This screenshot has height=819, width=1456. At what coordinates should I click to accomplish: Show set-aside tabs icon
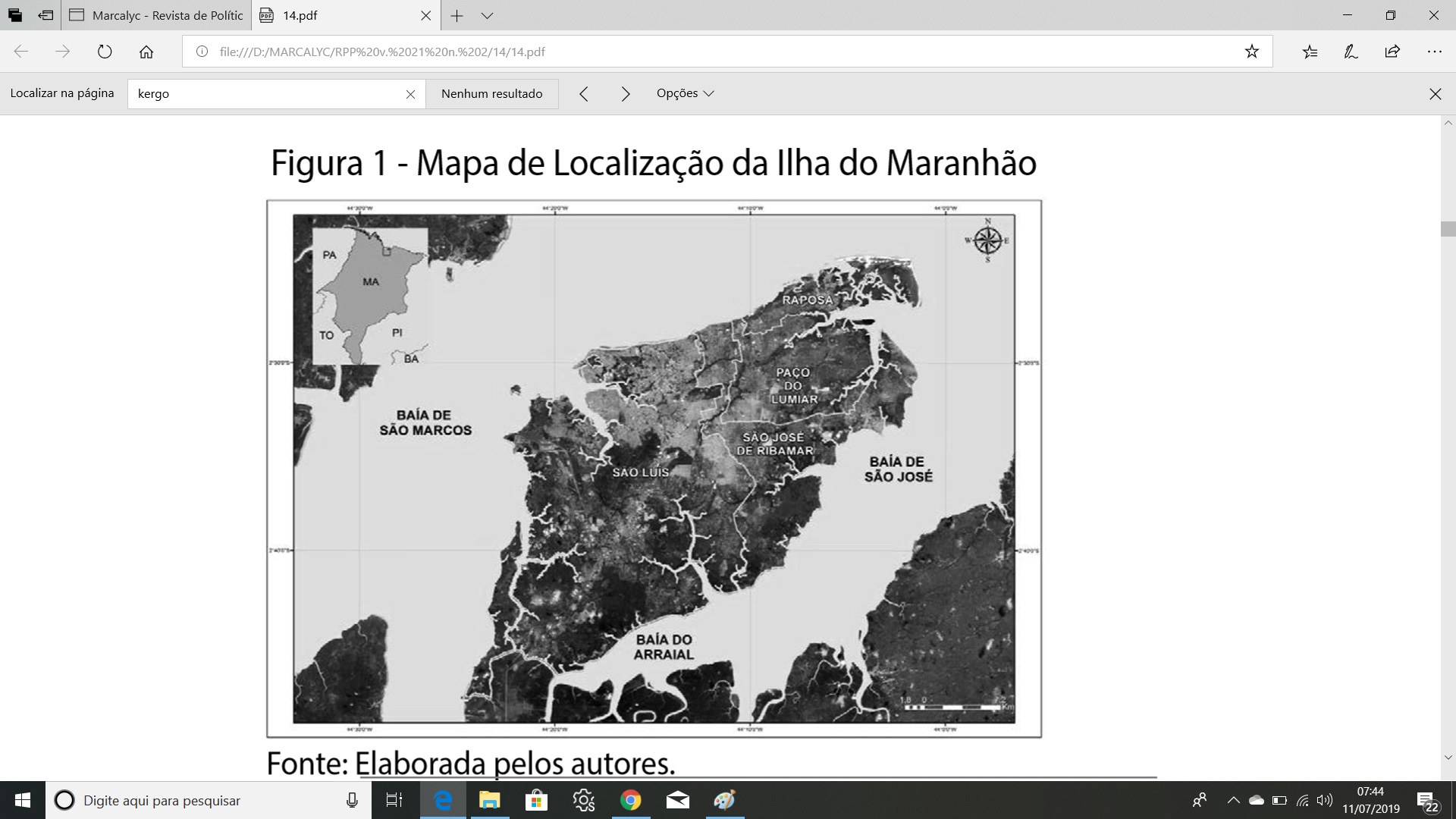[x=14, y=15]
